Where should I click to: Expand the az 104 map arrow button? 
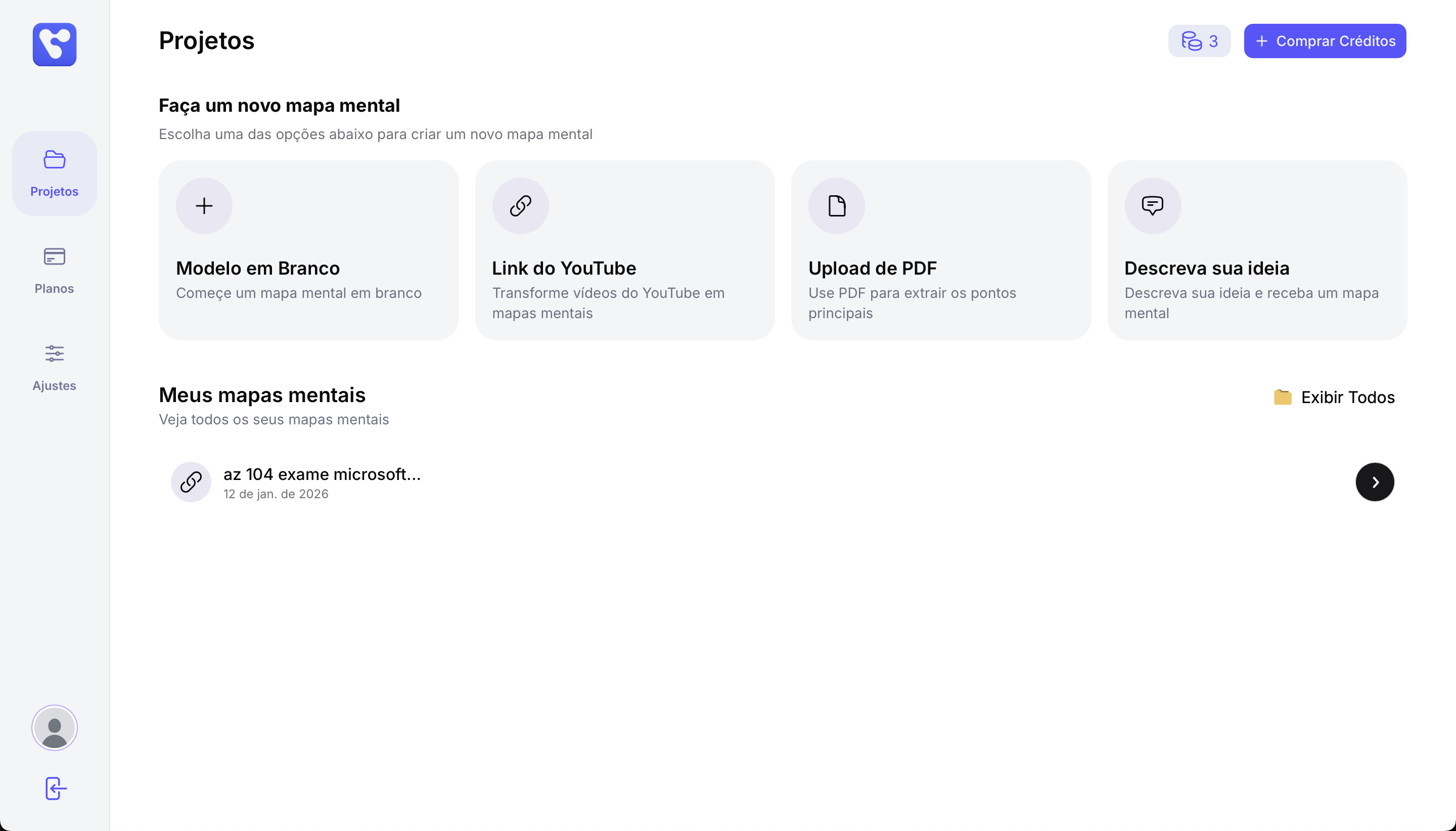(x=1375, y=483)
